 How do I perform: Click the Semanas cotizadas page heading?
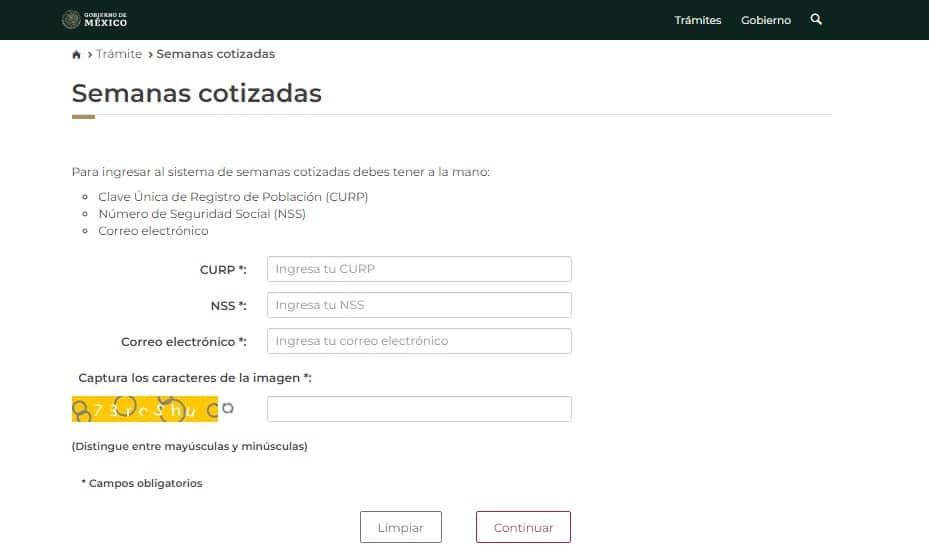[x=197, y=93]
